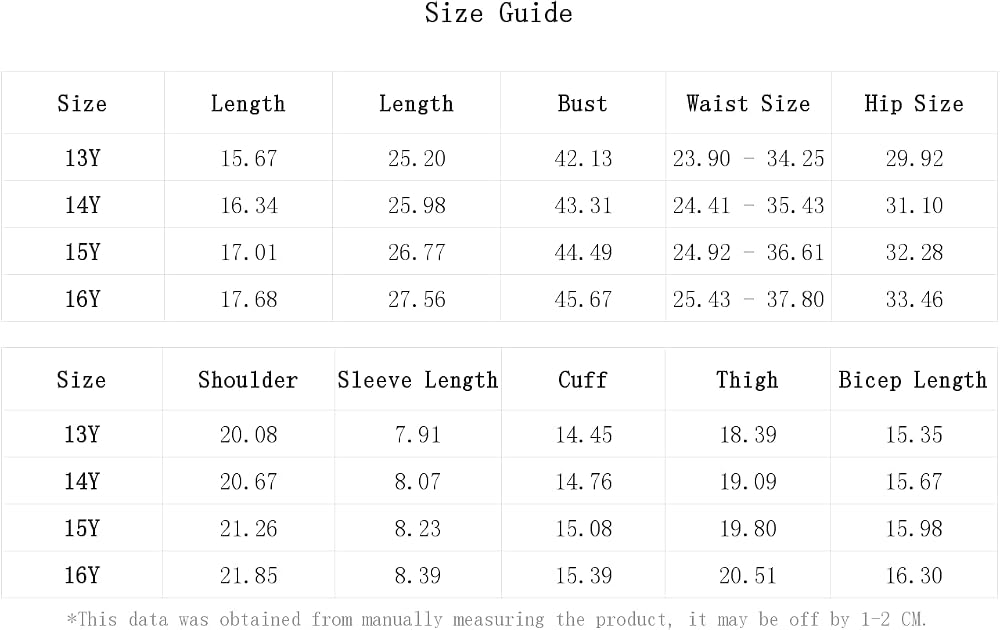
Task: Click the 16Y bust value 45.67
Action: click(x=583, y=299)
